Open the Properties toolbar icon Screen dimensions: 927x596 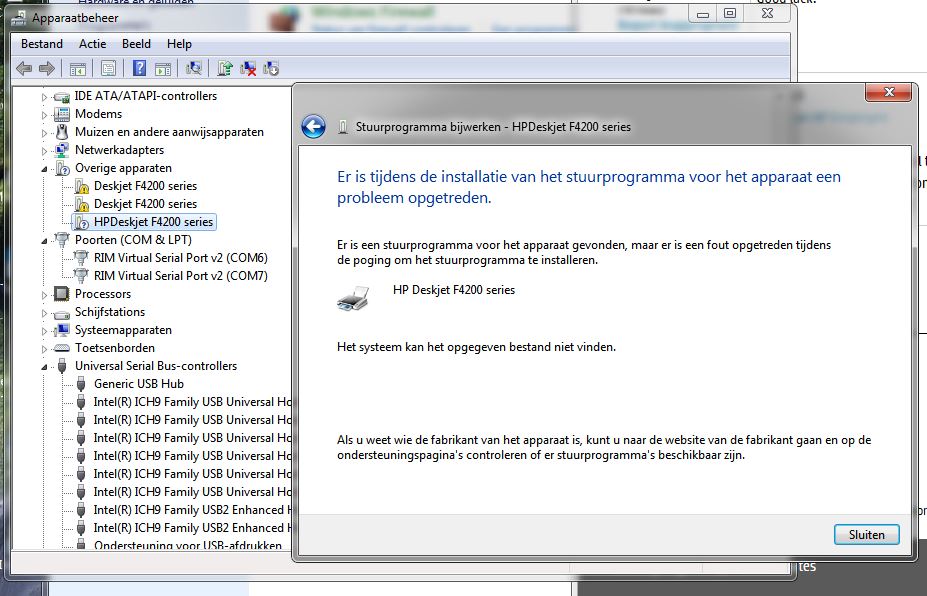(x=108, y=69)
